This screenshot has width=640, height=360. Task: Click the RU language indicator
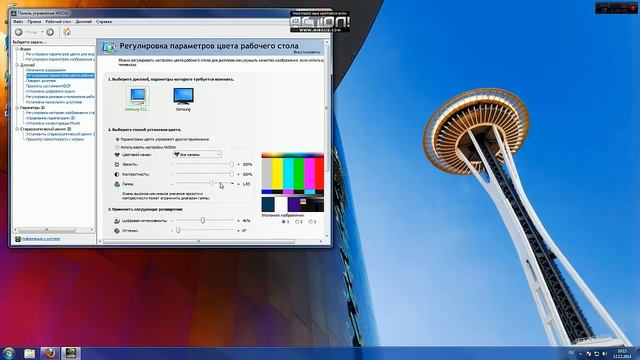tap(571, 353)
